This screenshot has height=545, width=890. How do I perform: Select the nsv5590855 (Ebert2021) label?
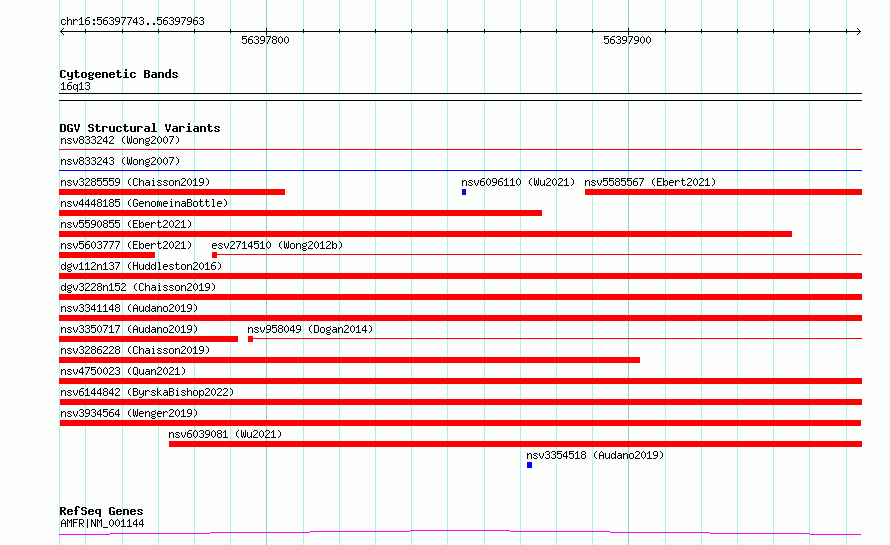pos(126,224)
